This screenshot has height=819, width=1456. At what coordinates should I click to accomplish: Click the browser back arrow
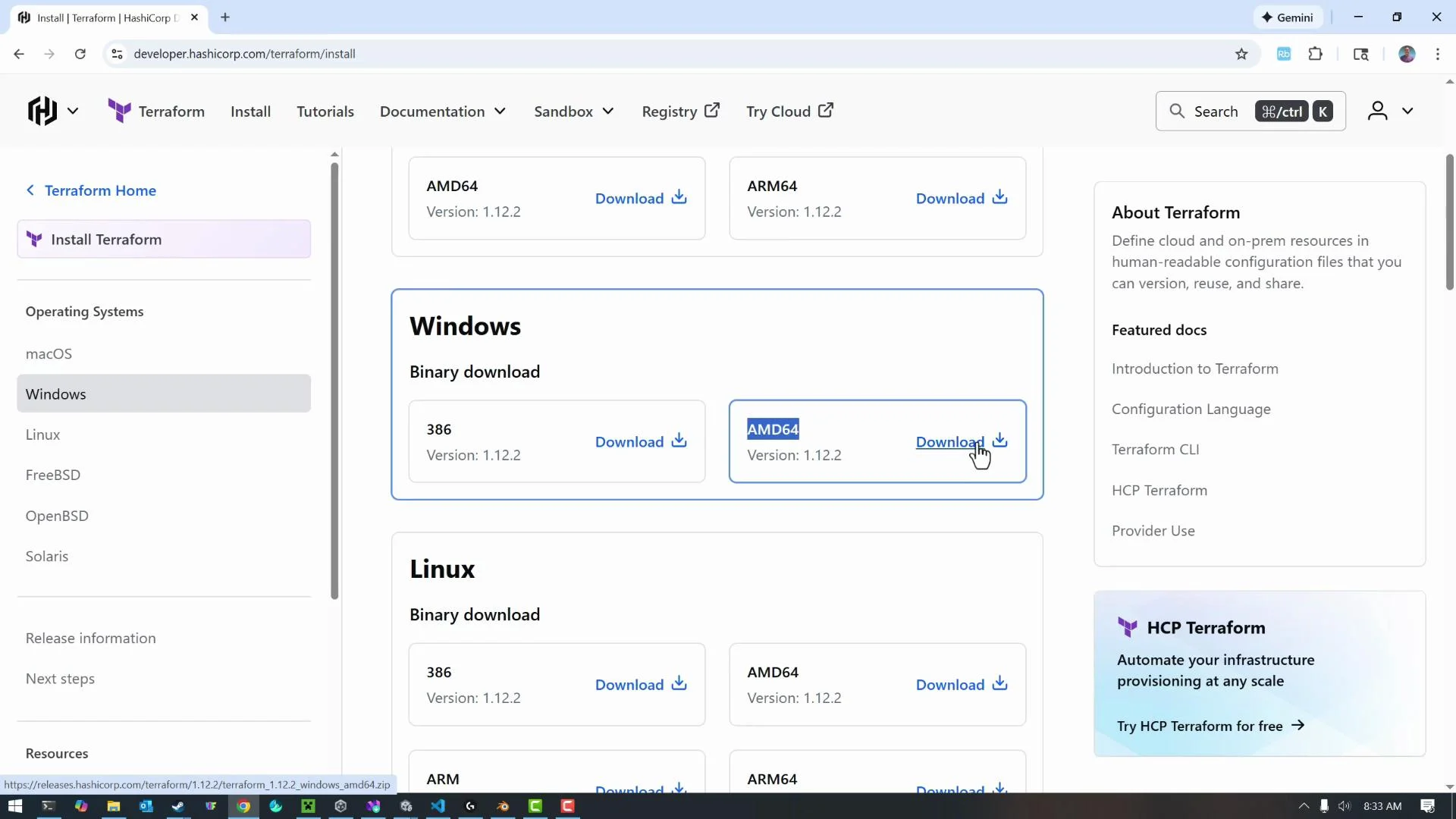point(19,54)
